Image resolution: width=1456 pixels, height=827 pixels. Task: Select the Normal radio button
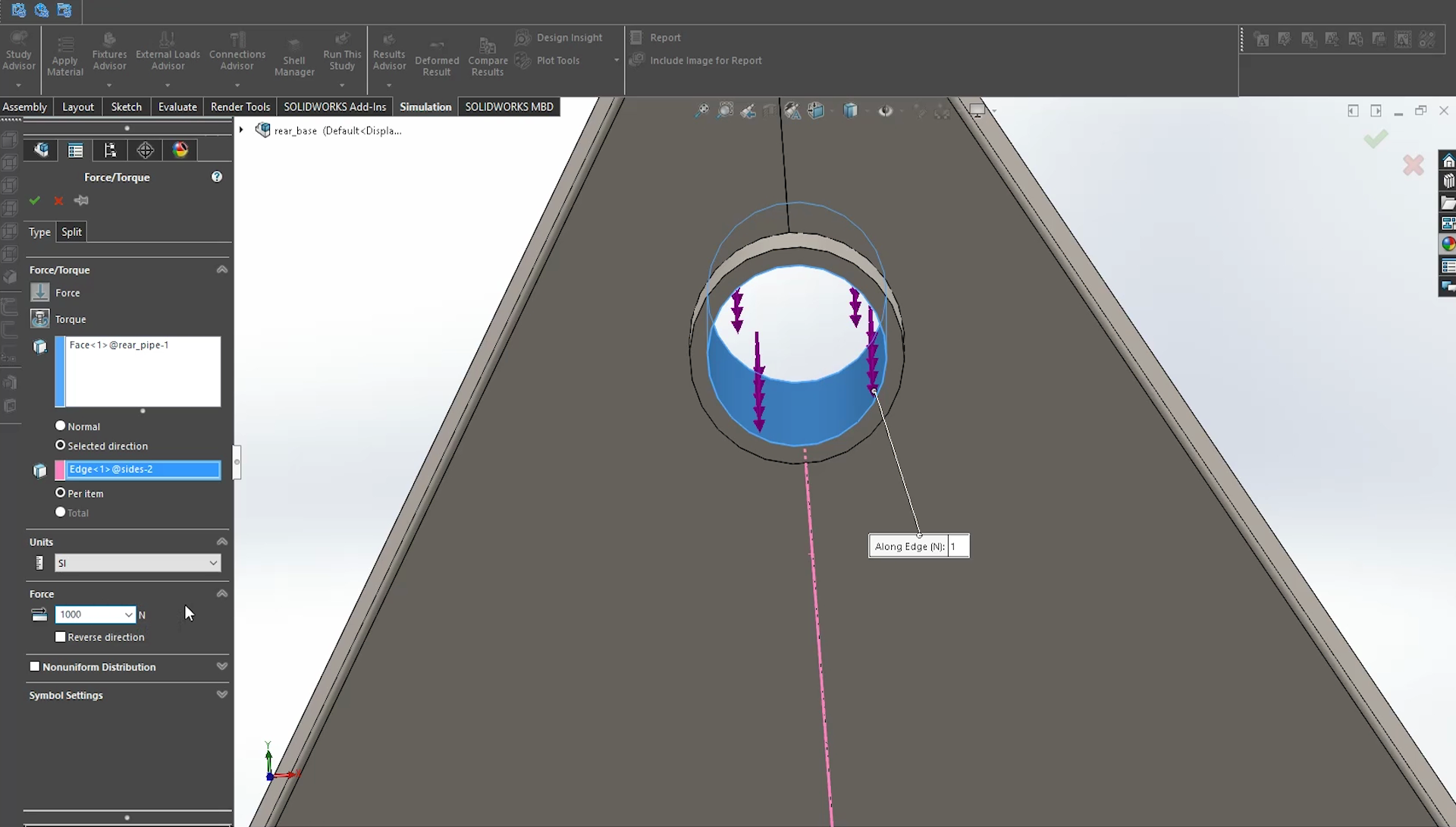click(61, 426)
